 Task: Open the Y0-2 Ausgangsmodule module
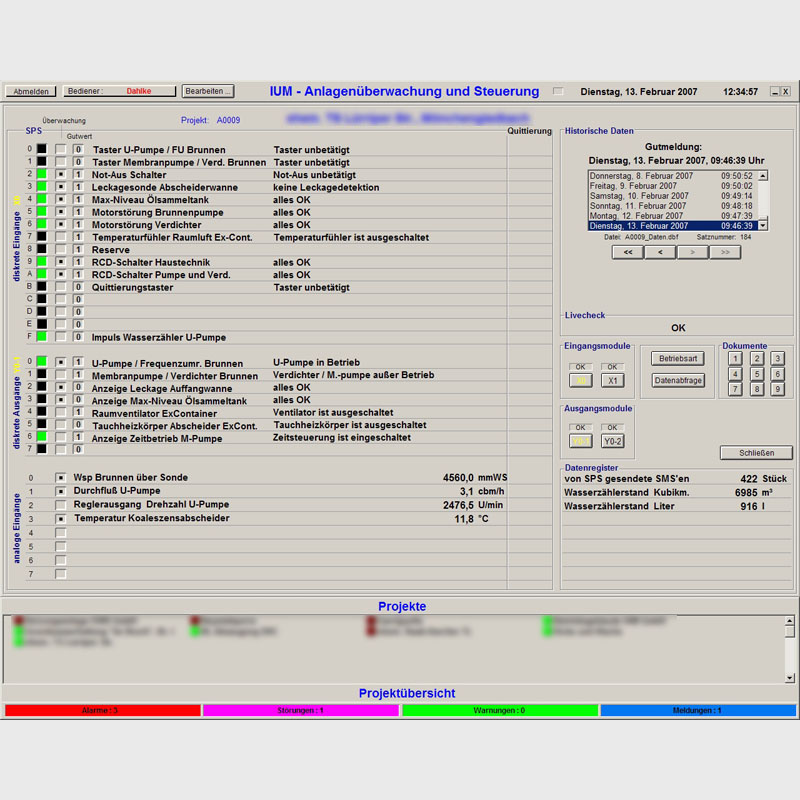[613, 441]
